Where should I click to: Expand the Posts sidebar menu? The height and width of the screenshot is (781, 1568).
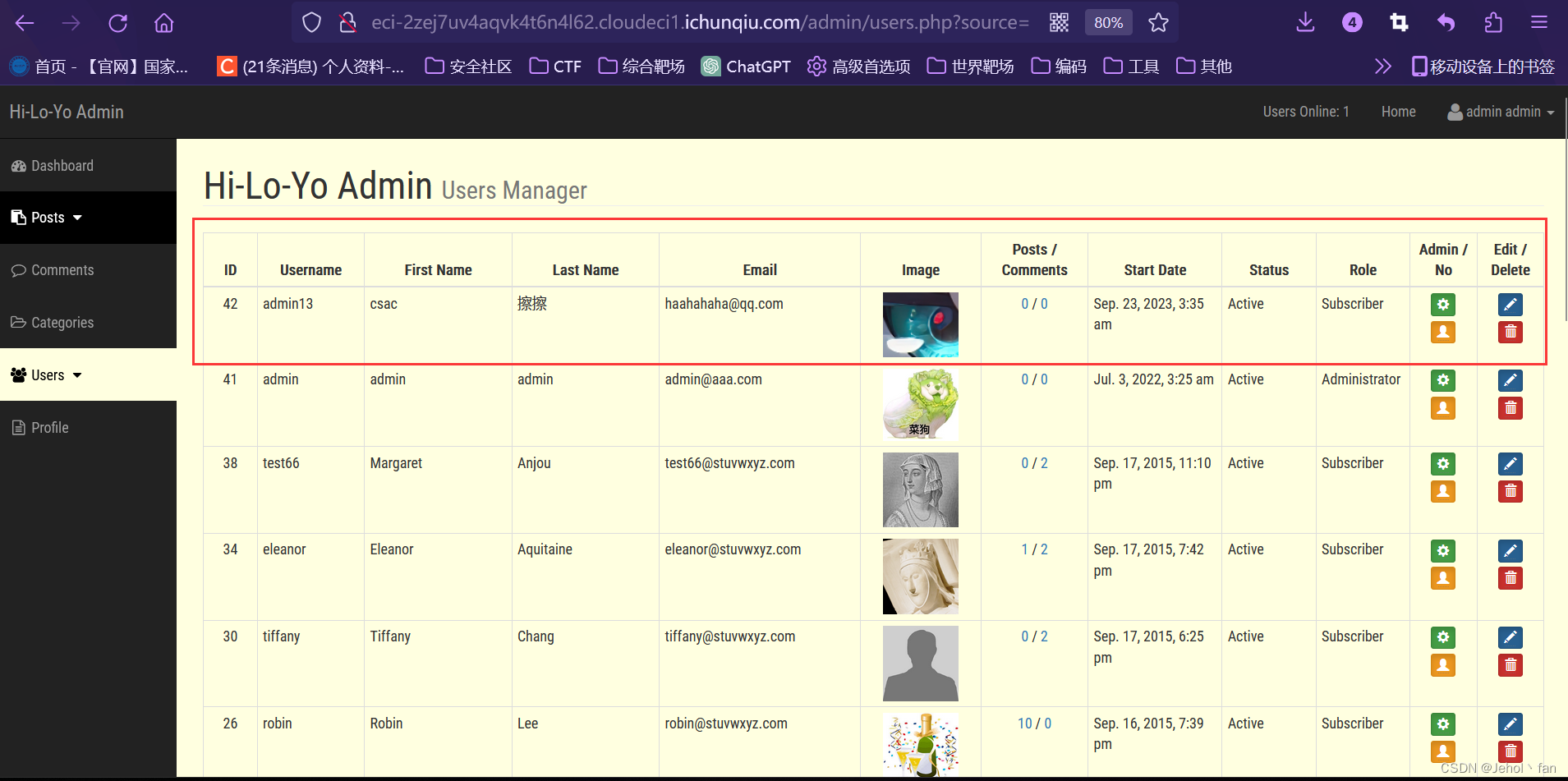pos(88,218)
